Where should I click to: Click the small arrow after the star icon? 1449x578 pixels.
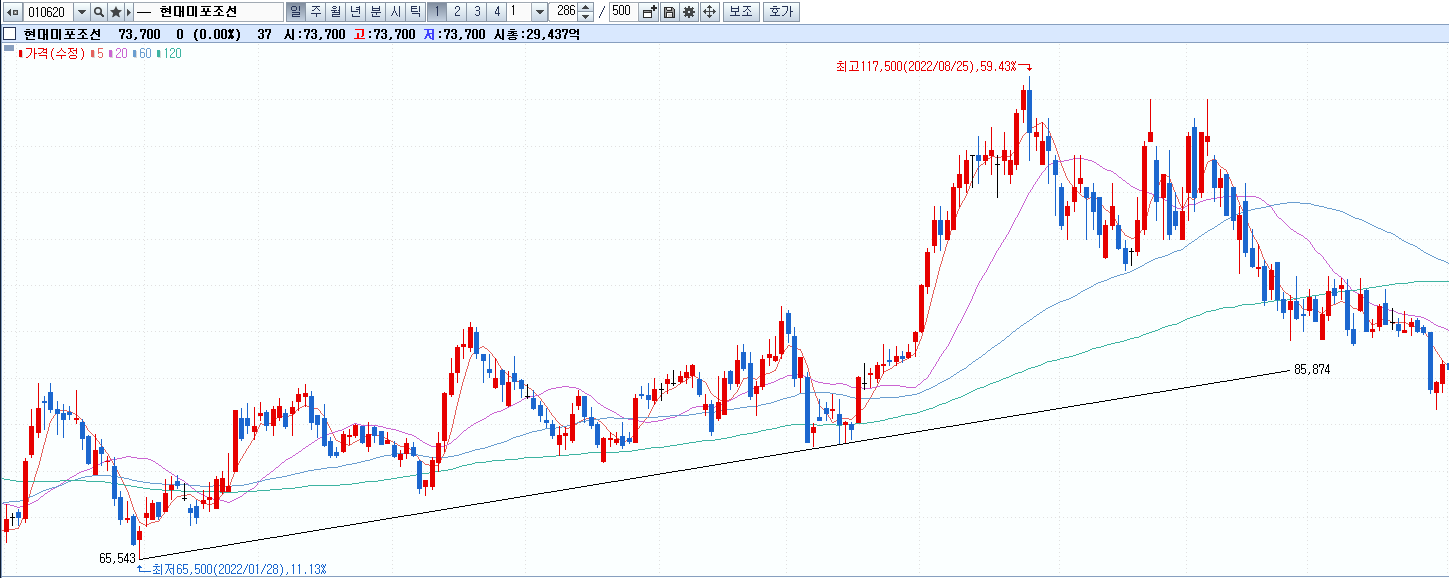(128, 12)
